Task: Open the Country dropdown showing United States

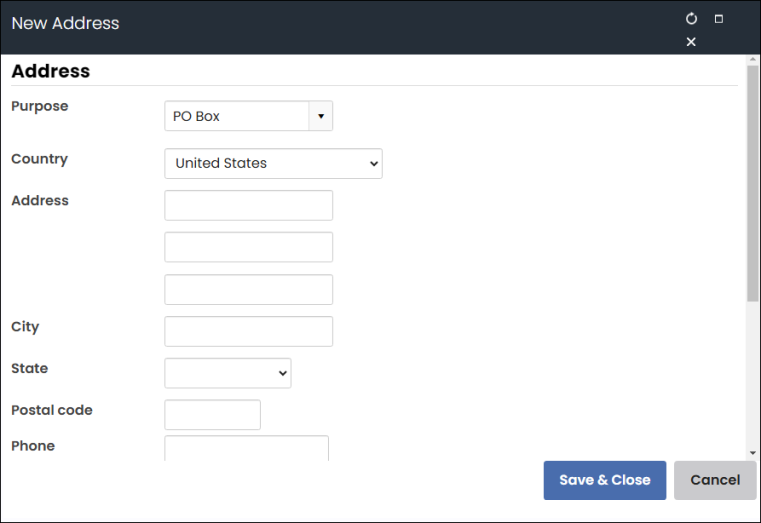Action: click(273, 163)
